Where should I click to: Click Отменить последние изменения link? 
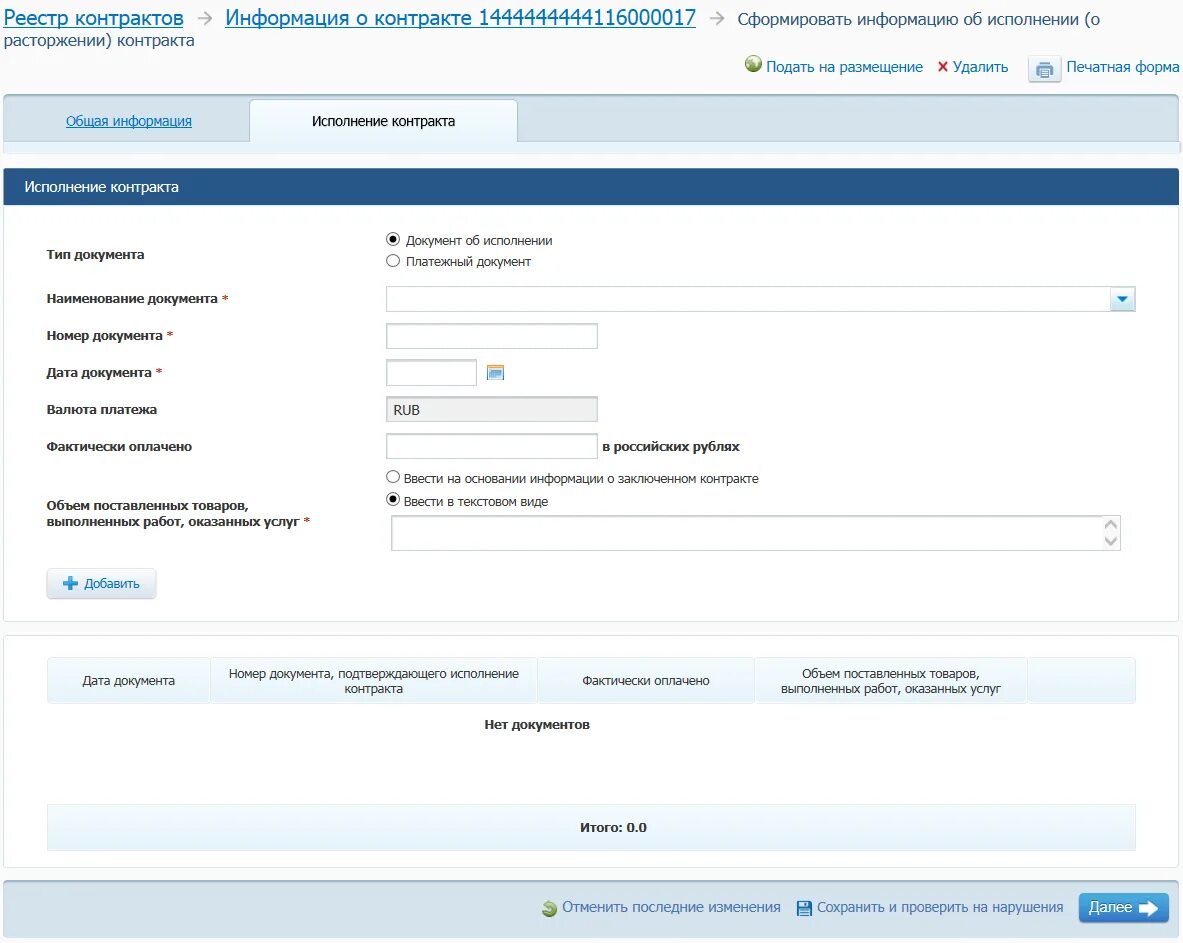(x=671, y=908)
